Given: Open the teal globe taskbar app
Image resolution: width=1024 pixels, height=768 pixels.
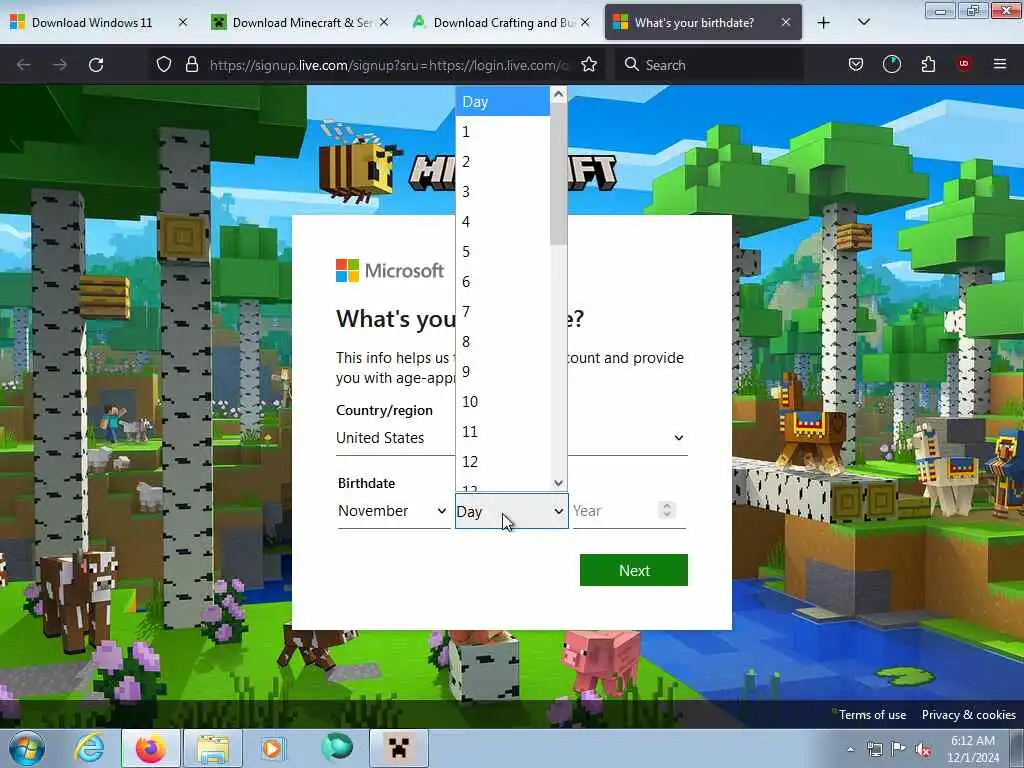Looking at the screenshot, I should pos(336,748).
